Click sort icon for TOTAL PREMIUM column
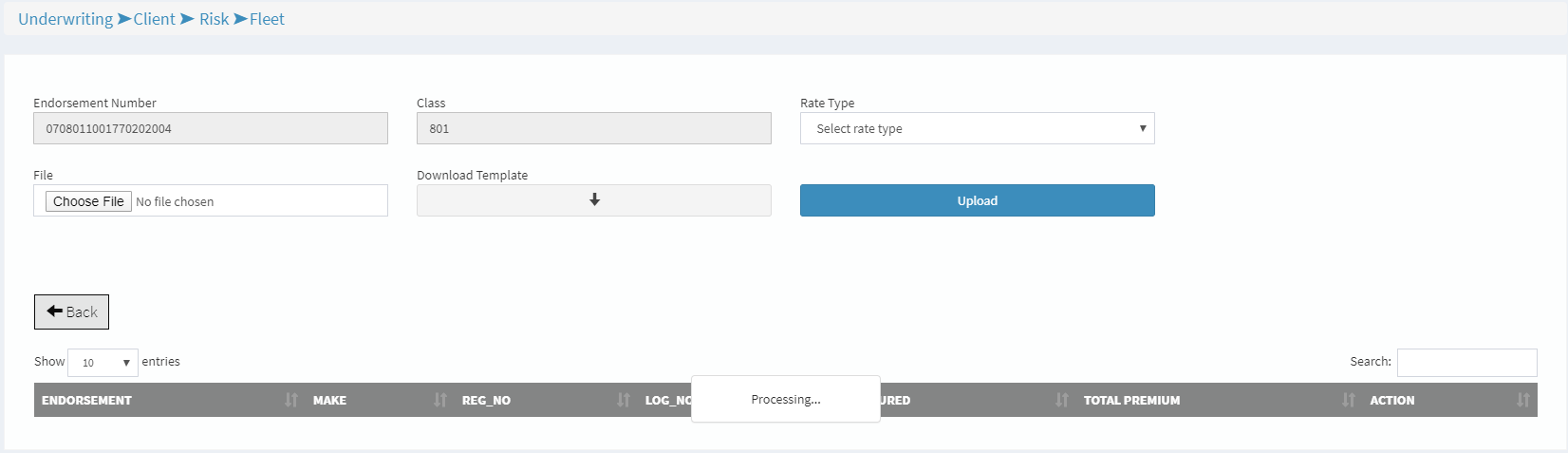This screenshot has width=1568, height=453. (x=1348, y=400)
